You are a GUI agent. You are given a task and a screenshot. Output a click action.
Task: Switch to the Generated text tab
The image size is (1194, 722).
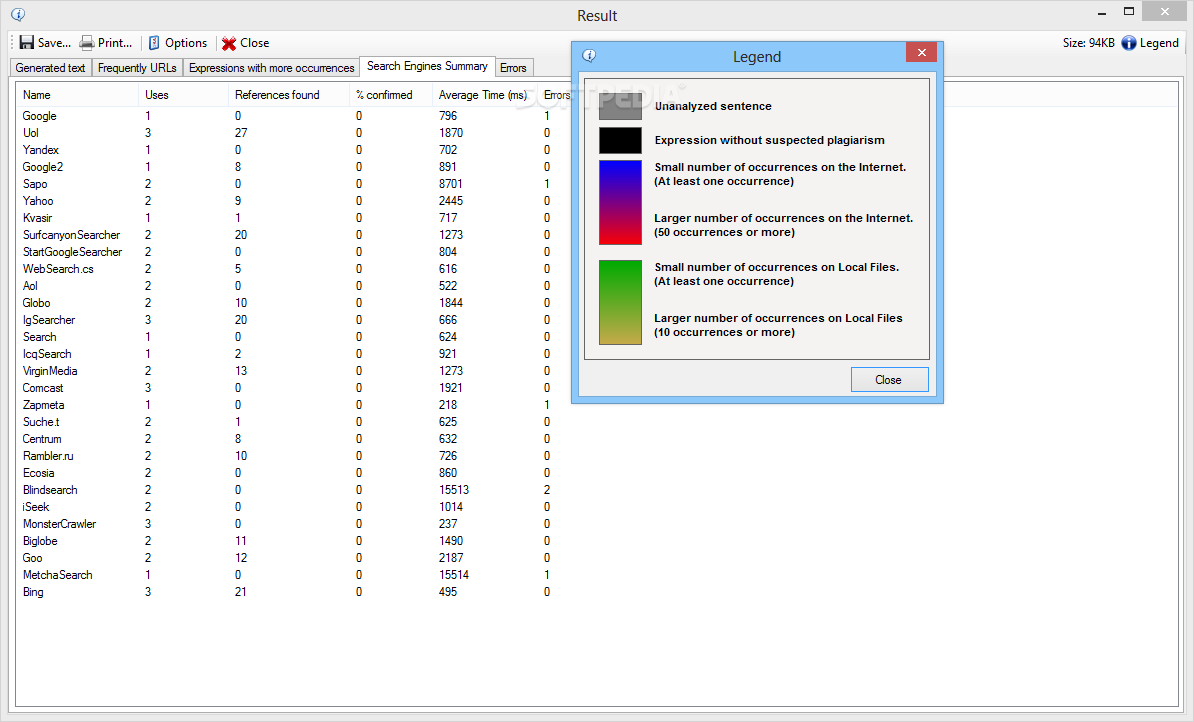click(x=50, y=68)
